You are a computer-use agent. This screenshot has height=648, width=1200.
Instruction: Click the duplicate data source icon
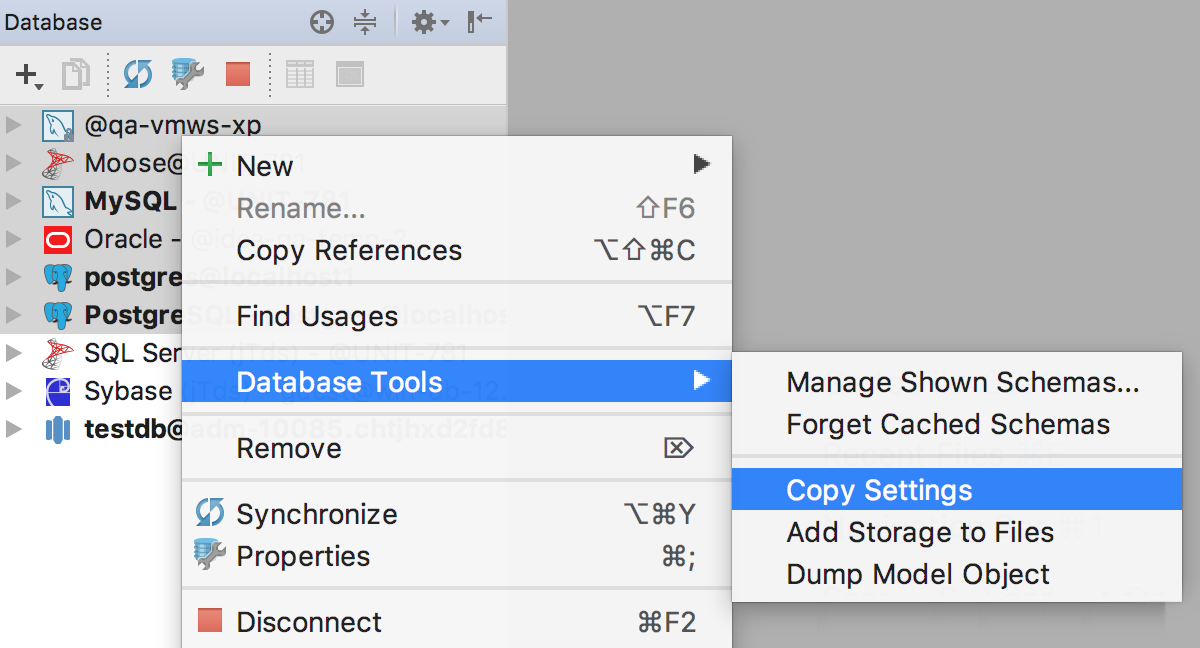coord(76,74)
